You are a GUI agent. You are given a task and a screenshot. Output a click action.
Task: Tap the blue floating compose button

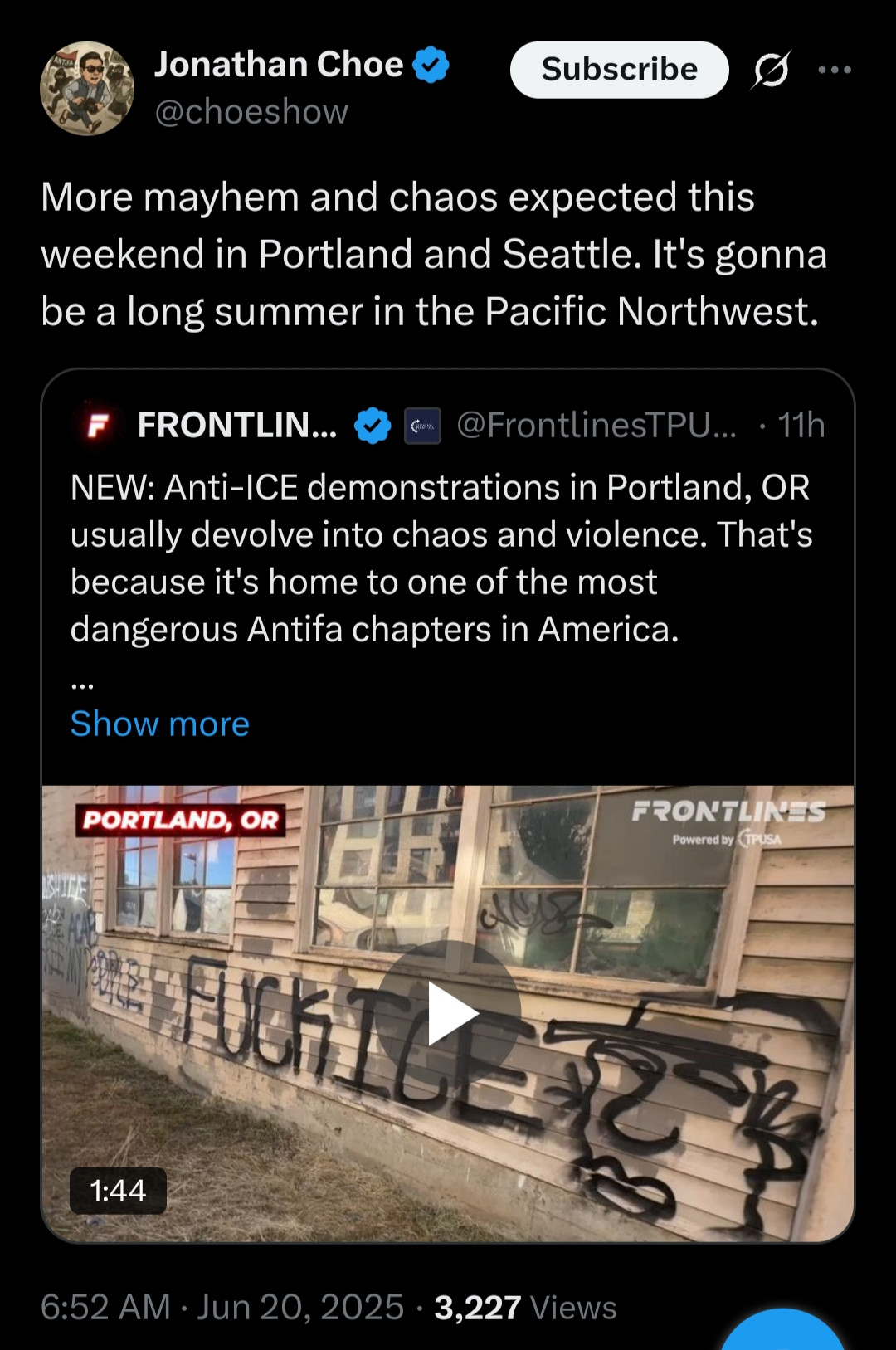(x=782, y=1330)
